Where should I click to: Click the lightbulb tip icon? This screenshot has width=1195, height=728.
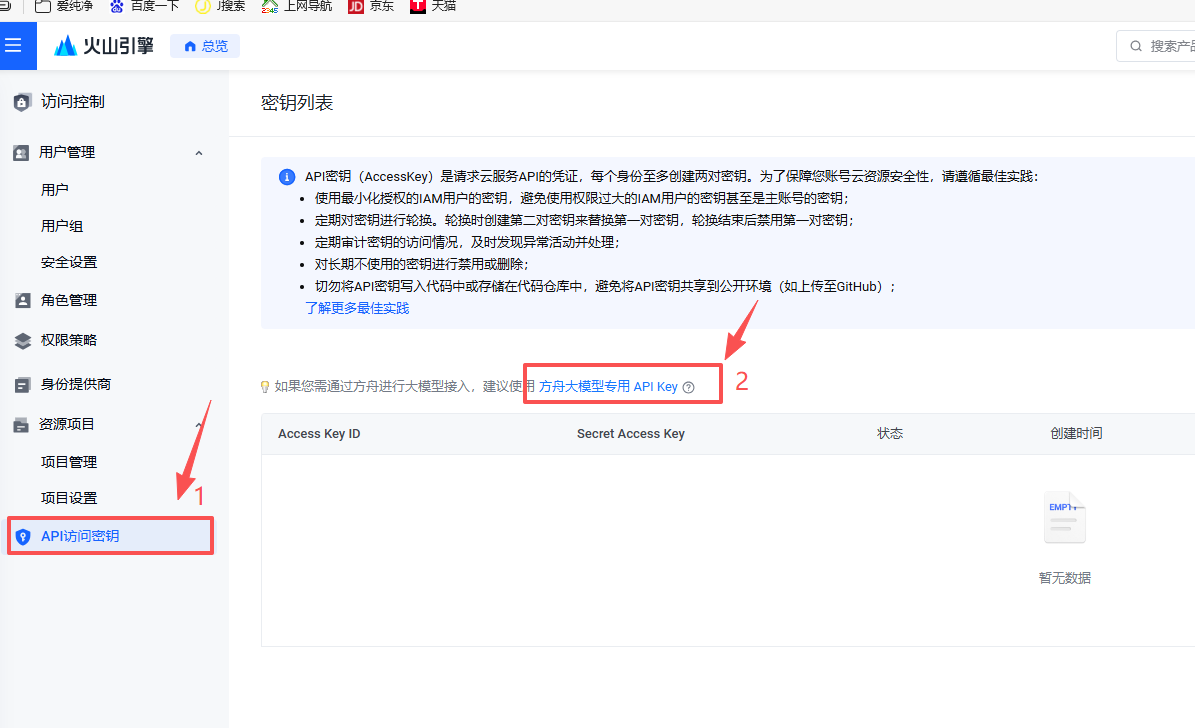[264, 387]
